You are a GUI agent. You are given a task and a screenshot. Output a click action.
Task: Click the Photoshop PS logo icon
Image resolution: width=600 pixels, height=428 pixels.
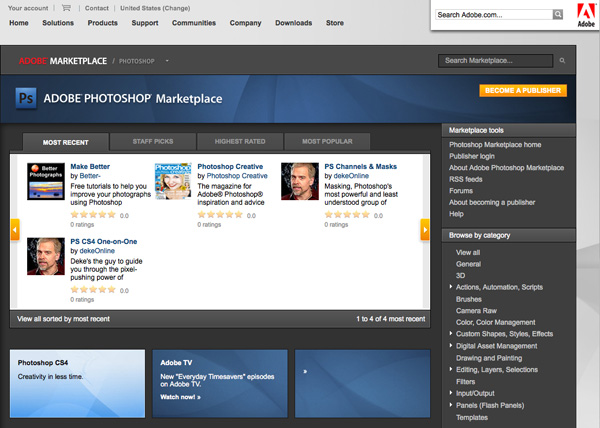tap(27, 98)
